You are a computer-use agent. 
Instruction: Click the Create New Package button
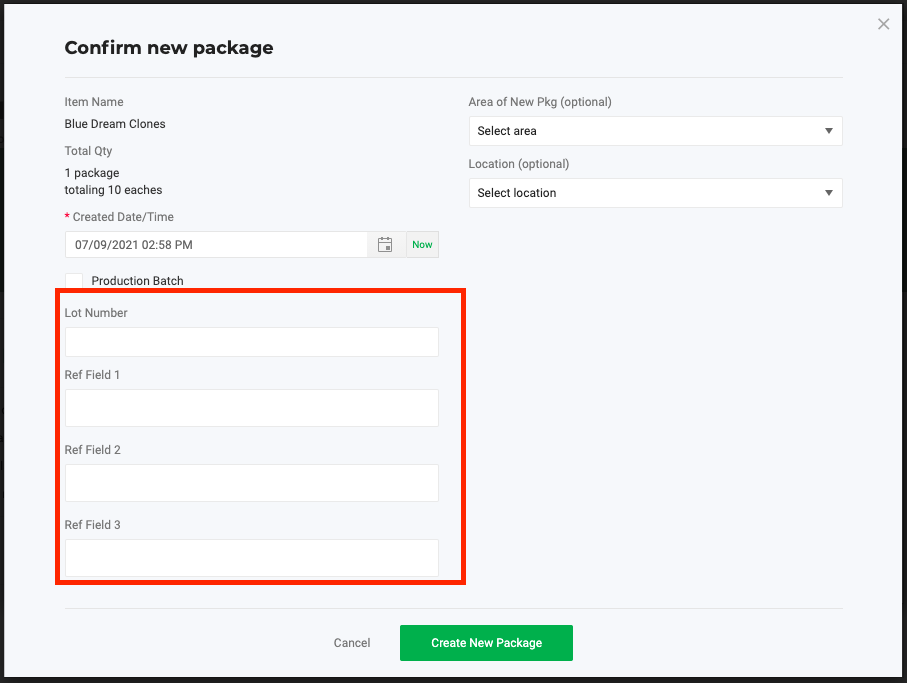pyautogui.click(x=486, y=643)
